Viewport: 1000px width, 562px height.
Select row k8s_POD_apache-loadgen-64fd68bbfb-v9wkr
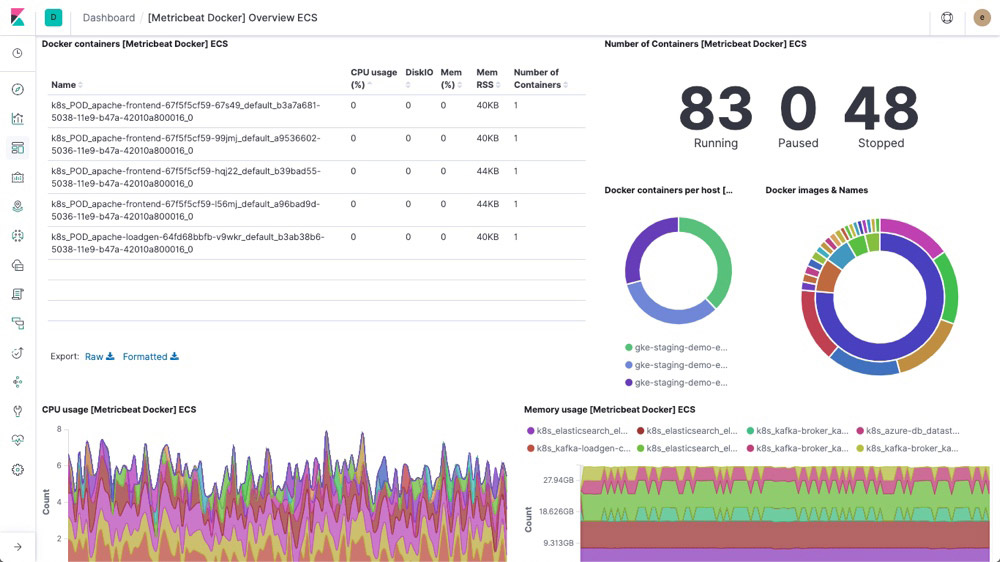316,243
